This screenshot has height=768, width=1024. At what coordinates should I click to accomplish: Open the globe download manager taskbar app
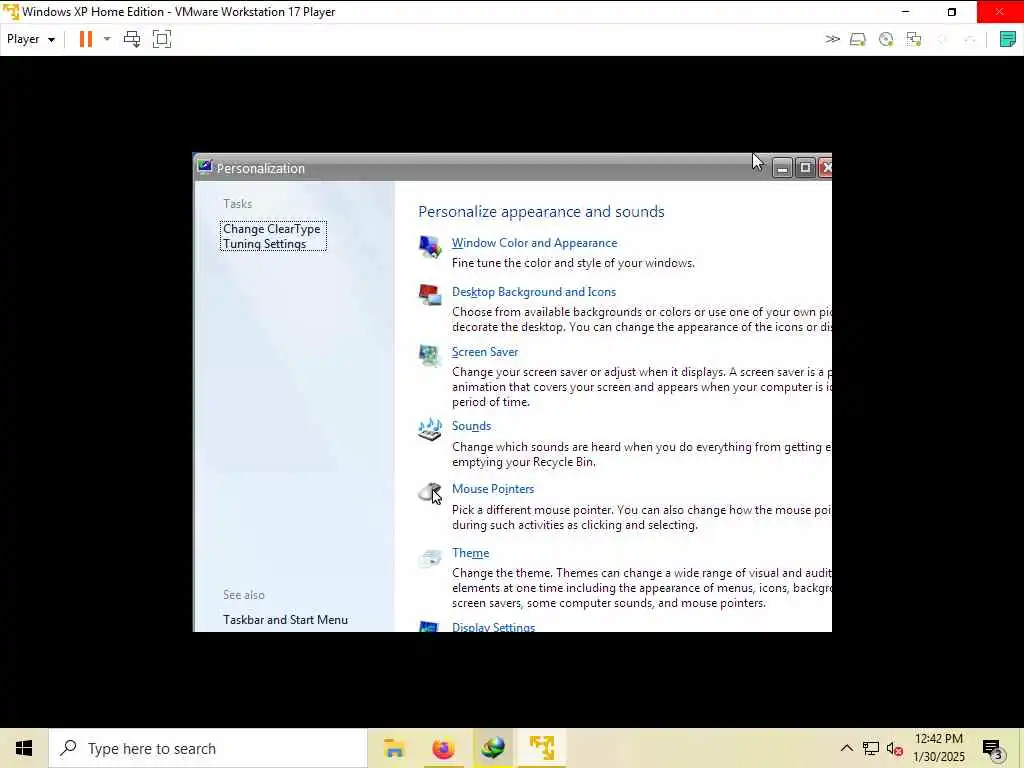point(493,748)
